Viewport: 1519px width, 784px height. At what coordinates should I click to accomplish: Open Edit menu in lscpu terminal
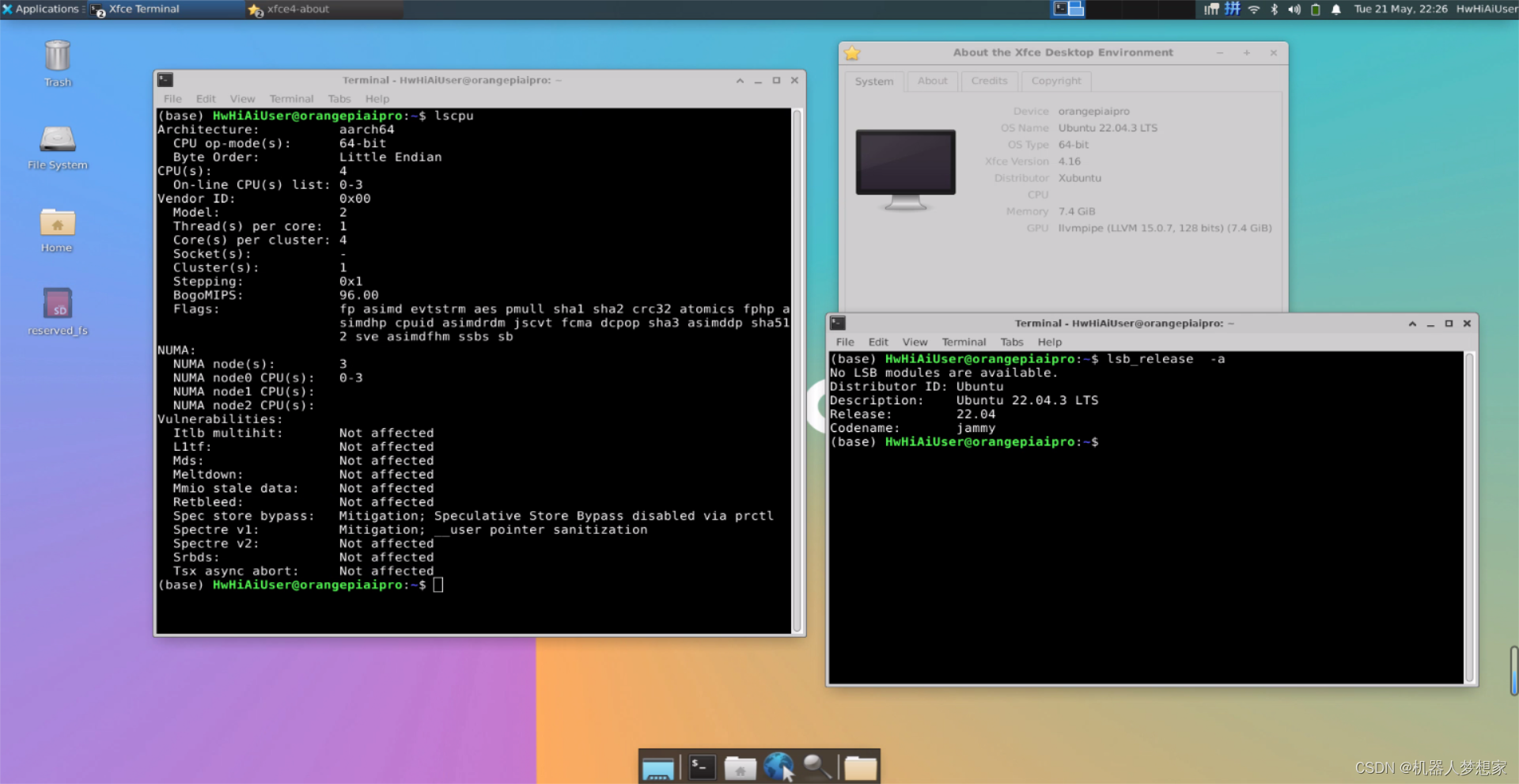click(x=206, y=99)
